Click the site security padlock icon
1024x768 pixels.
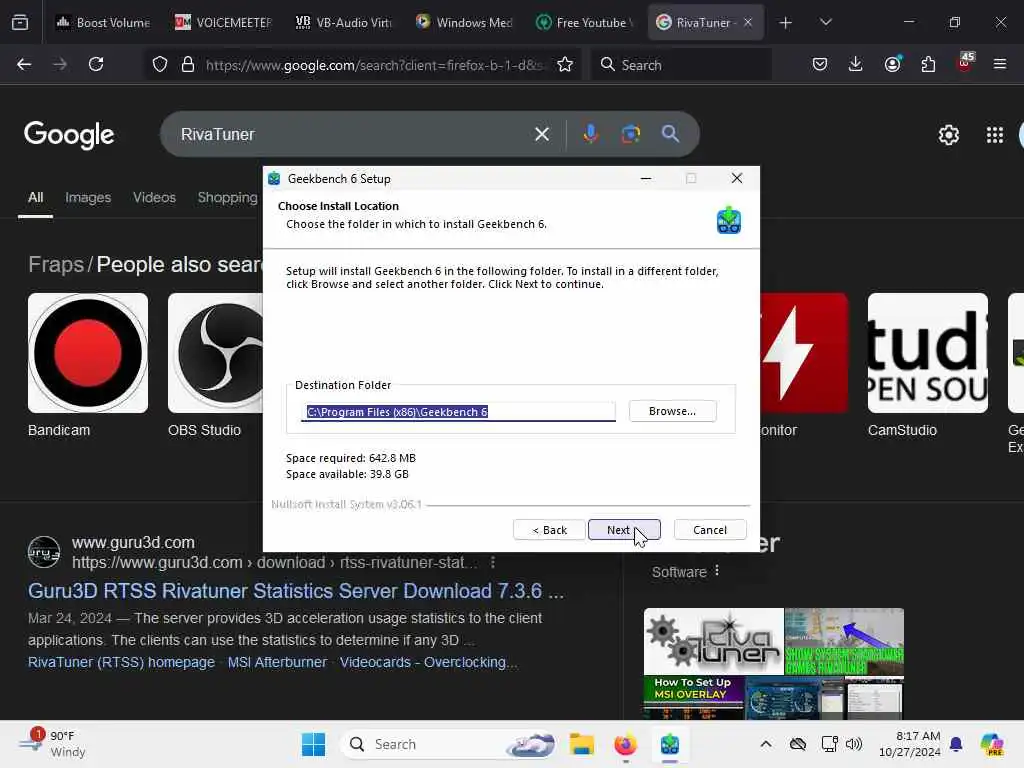(188, 64)
